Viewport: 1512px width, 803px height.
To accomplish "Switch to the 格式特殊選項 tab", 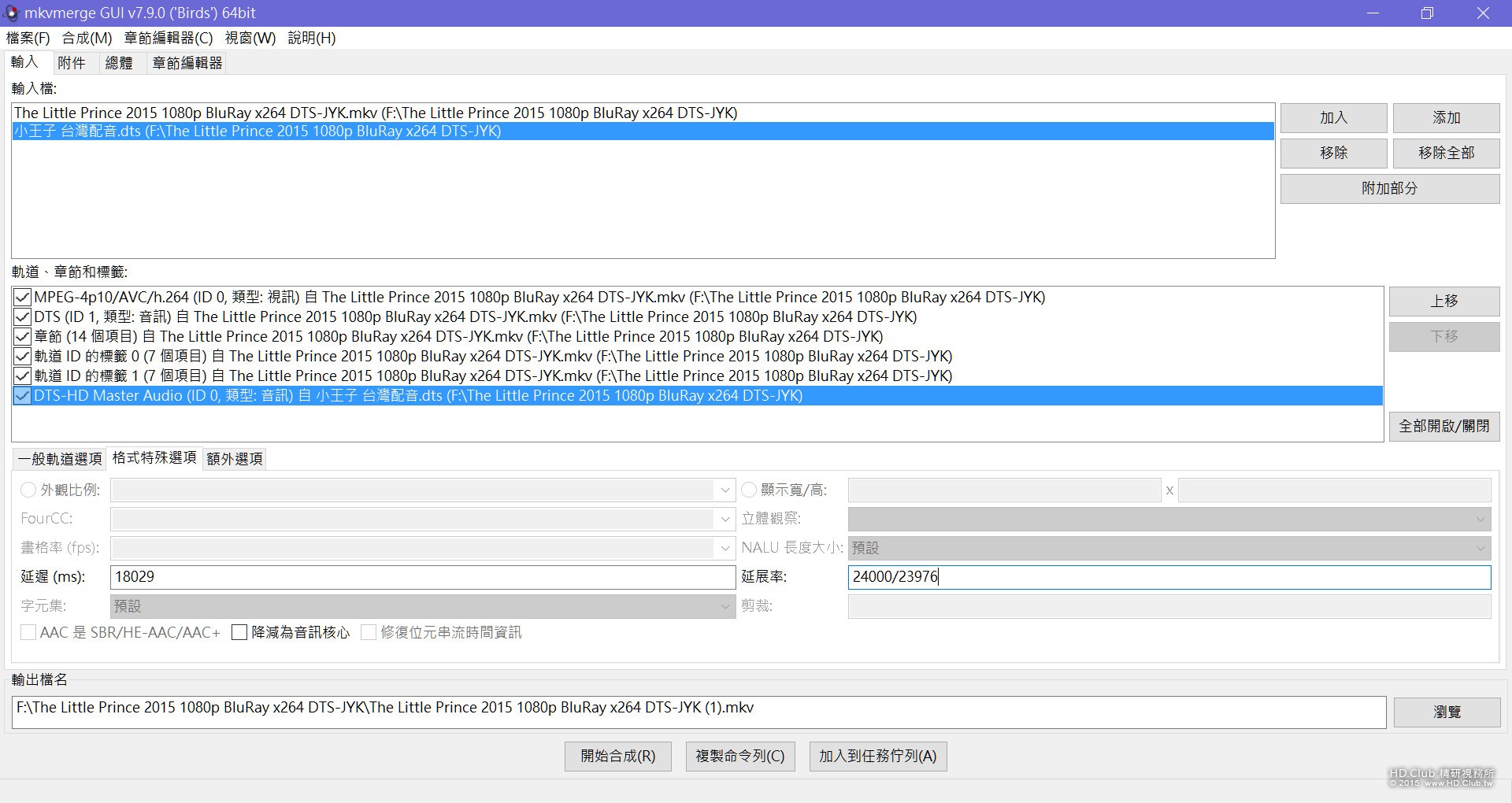I will (154, 458).
